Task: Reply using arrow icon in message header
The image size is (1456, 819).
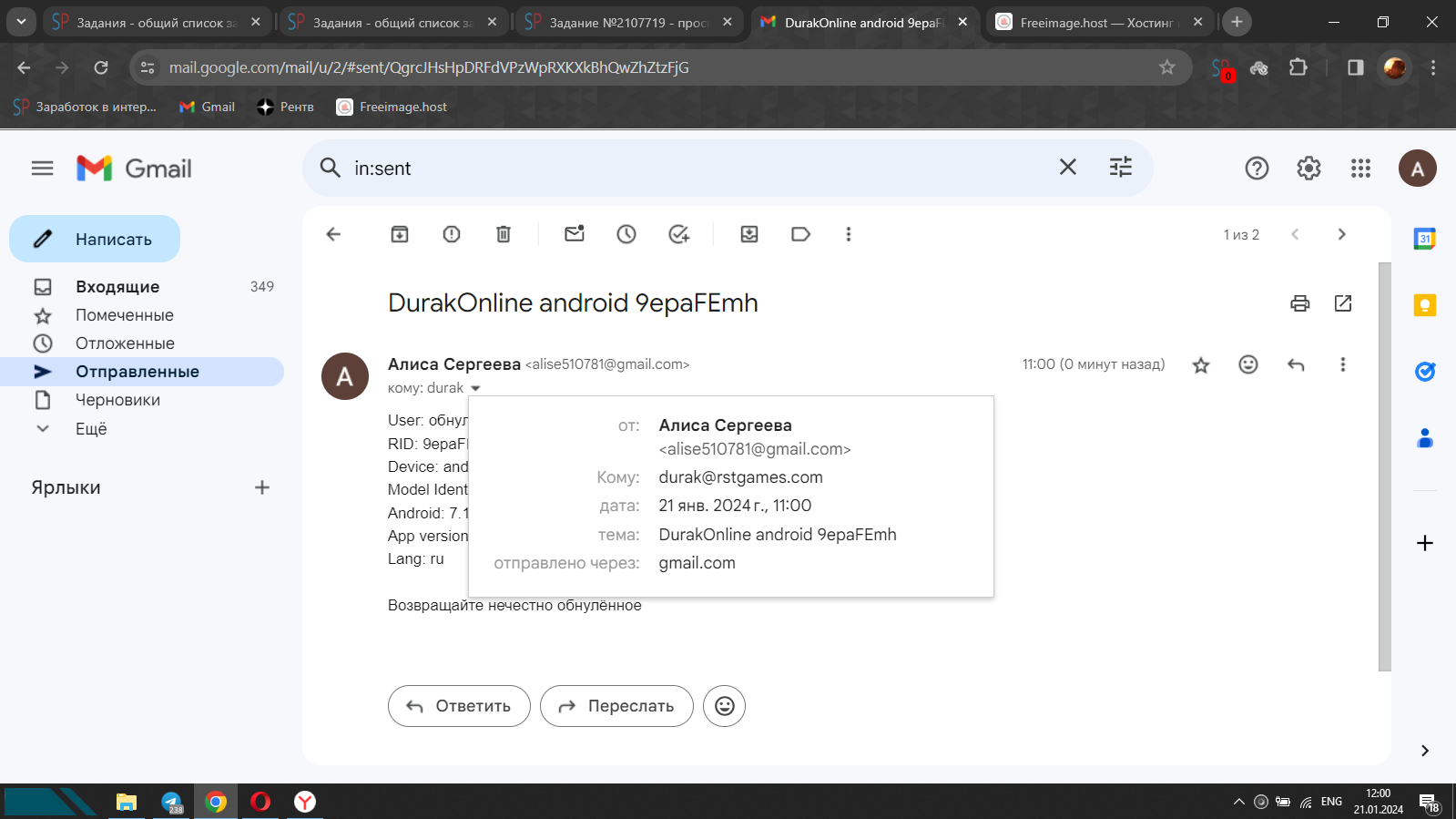Action: click(1296, 364)
